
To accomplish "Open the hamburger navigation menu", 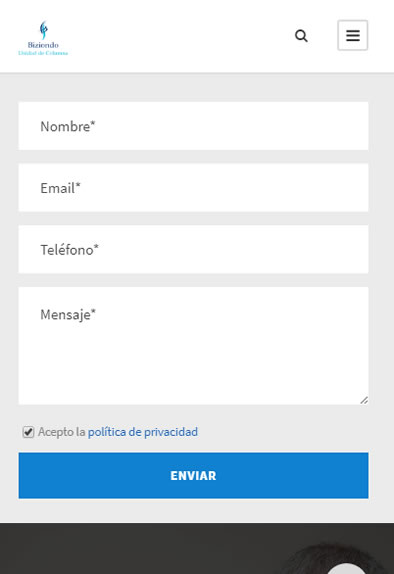I will [x=352, y=35].
